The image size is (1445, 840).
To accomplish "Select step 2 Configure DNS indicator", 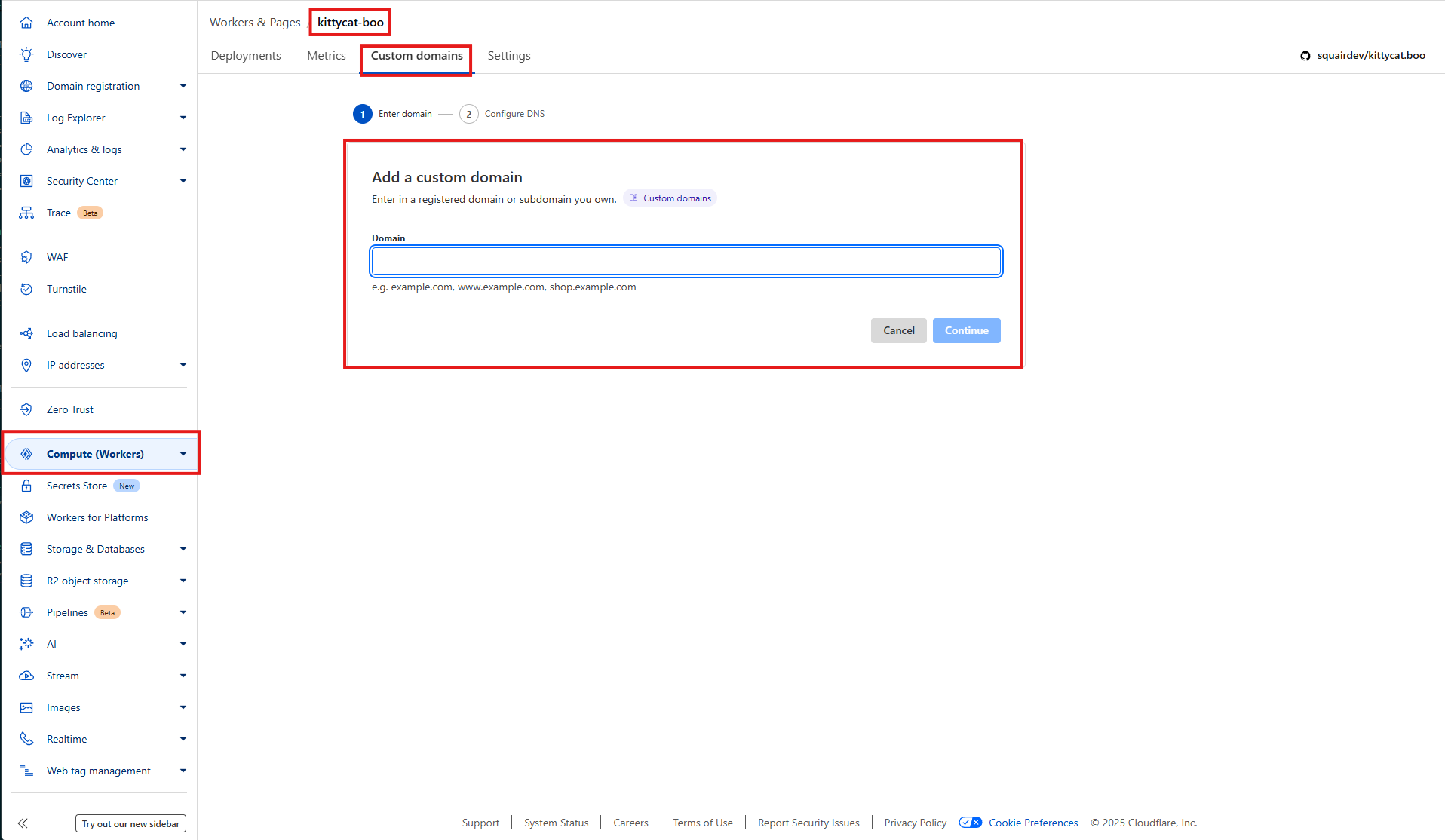I will (468, 113).
